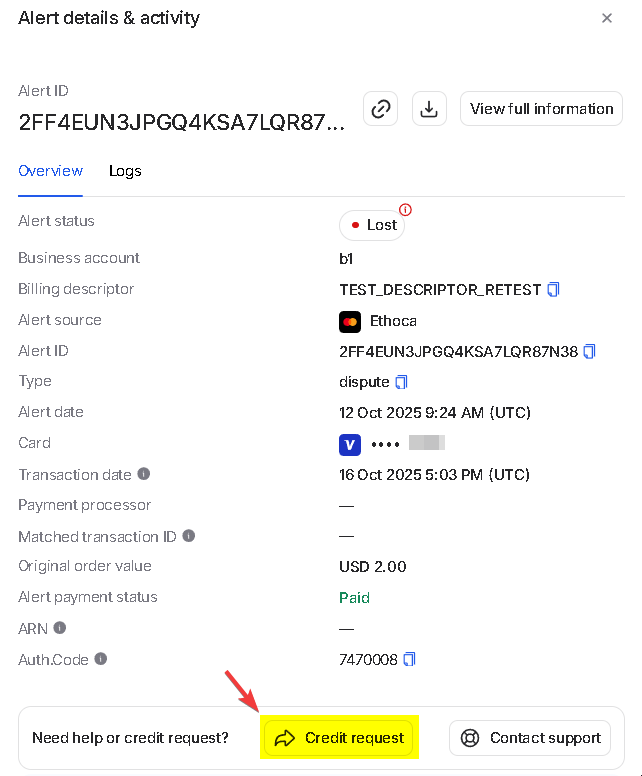Show info tooltip for ARN
Image resolution: width=642 pixels, height=776 pixels.
pos(60,628)
